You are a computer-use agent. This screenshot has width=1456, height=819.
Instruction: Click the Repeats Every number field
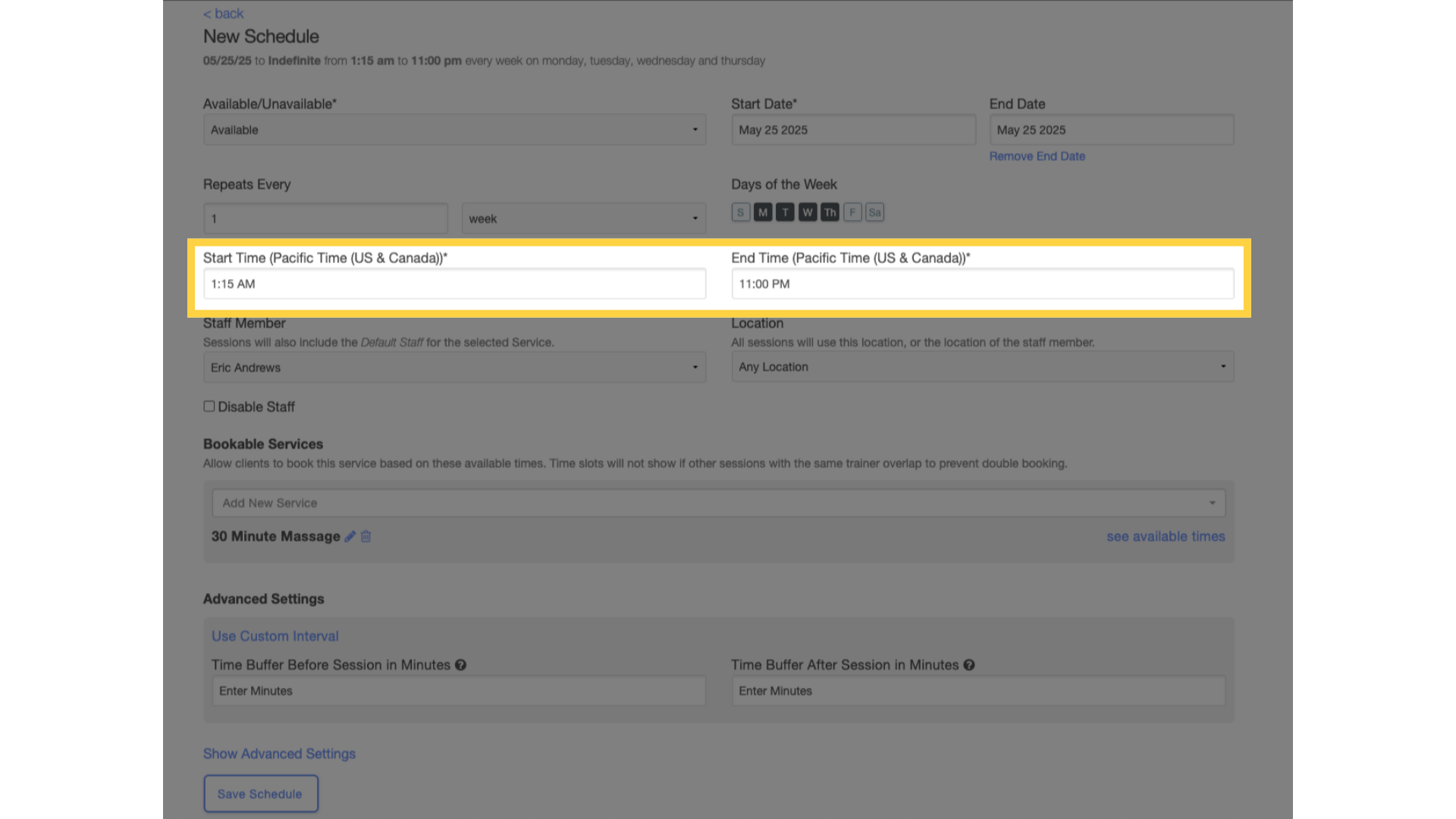pos(325,218)
